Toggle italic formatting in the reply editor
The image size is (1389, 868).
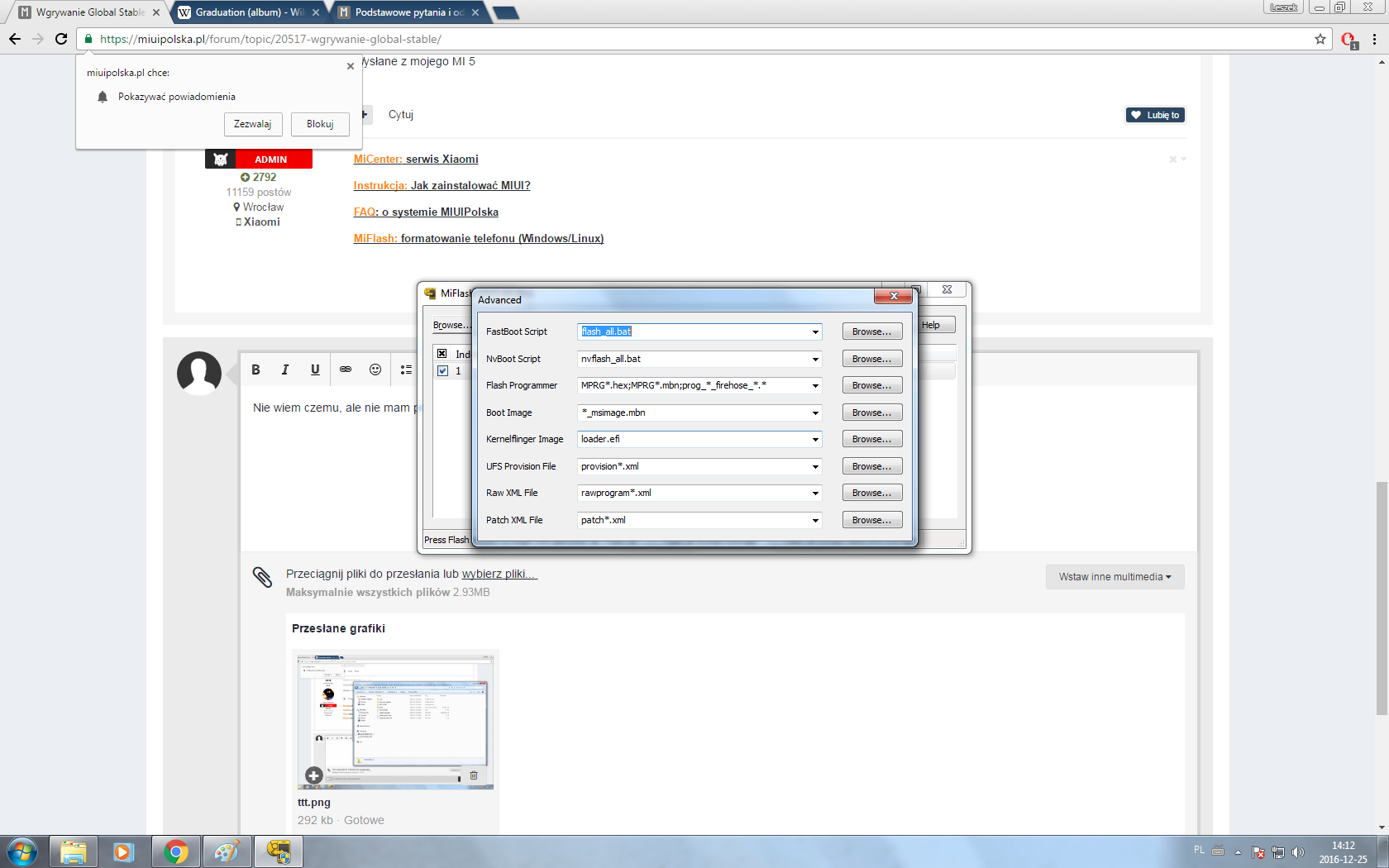click(285, 370)
